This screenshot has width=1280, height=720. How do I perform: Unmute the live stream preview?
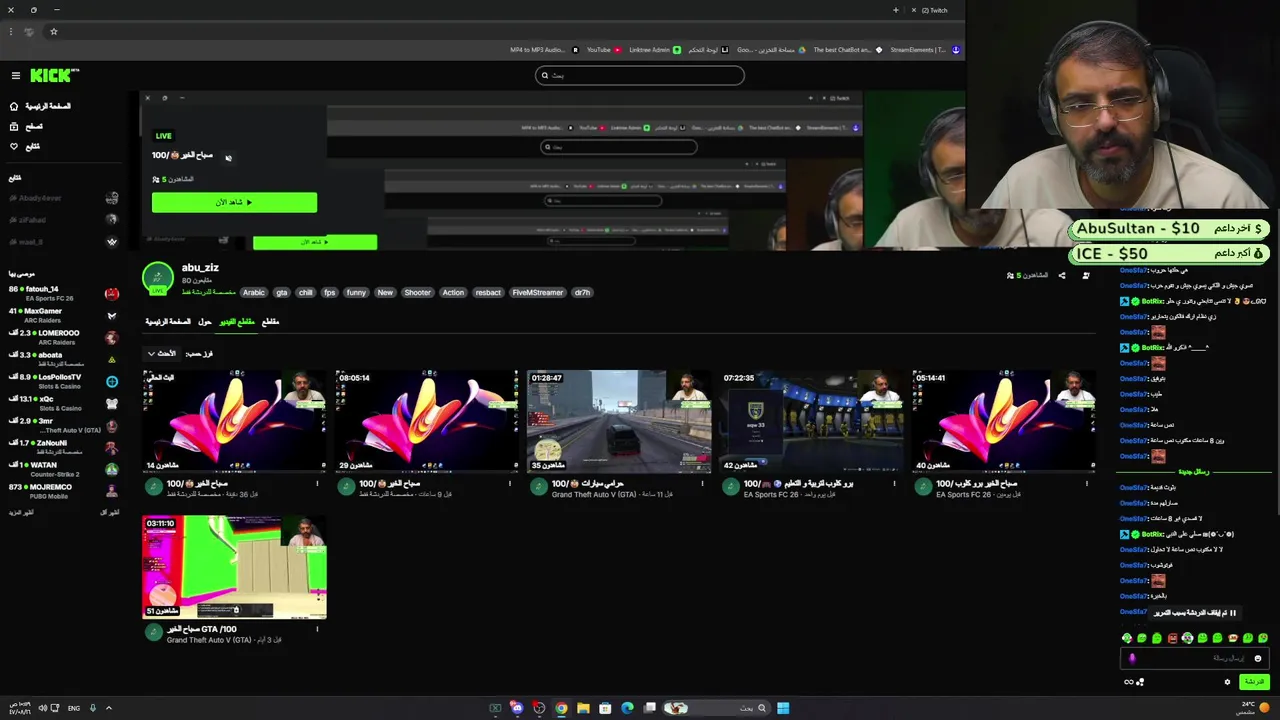coord(228,157)
